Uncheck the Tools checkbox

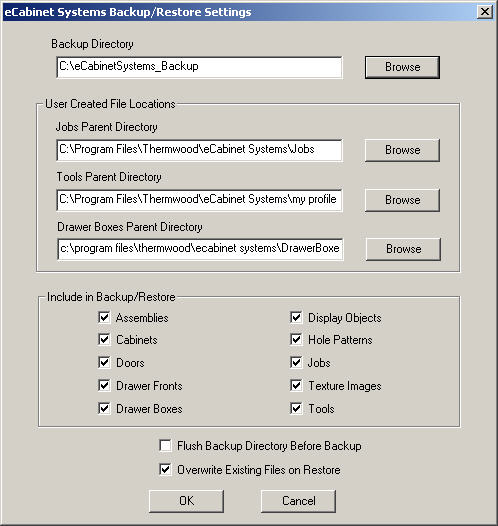296,408
